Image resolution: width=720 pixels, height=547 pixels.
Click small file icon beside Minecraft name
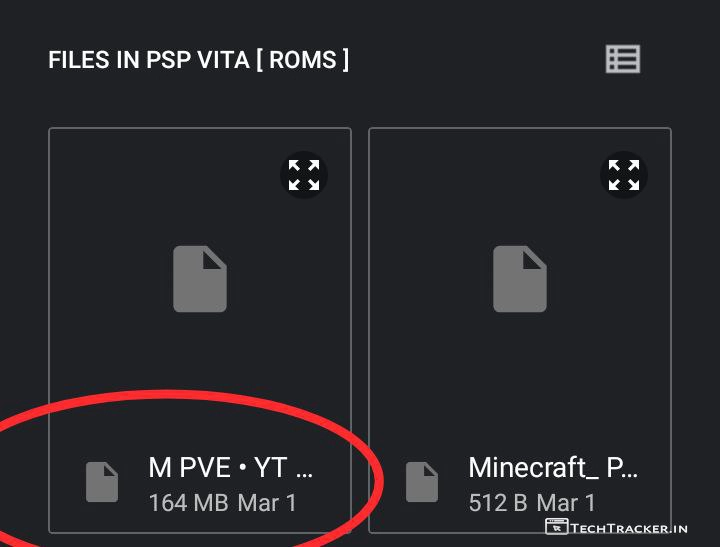pos(422,482)
